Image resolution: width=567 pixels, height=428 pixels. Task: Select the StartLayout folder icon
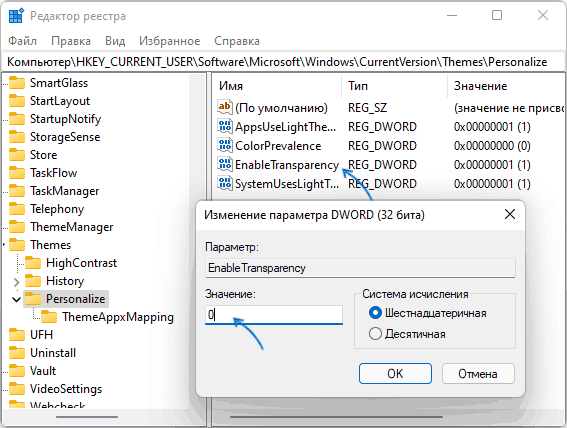click(x=17, y=101)
